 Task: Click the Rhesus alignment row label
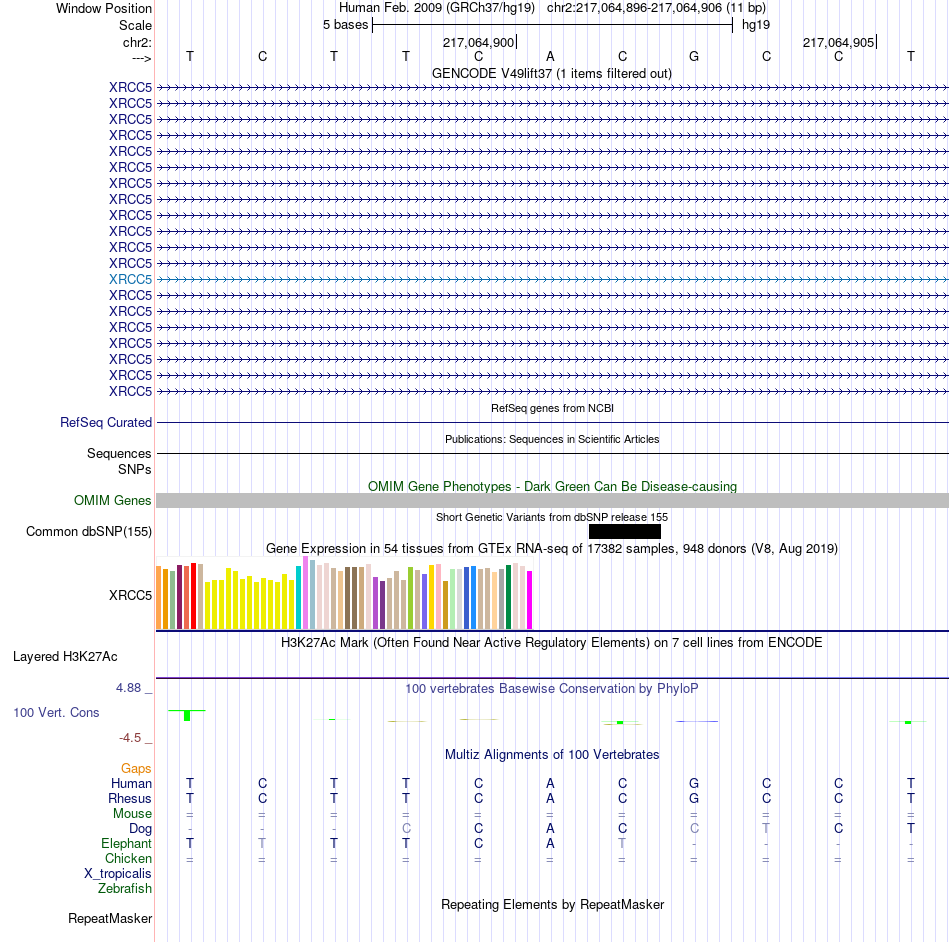[130, 798]
